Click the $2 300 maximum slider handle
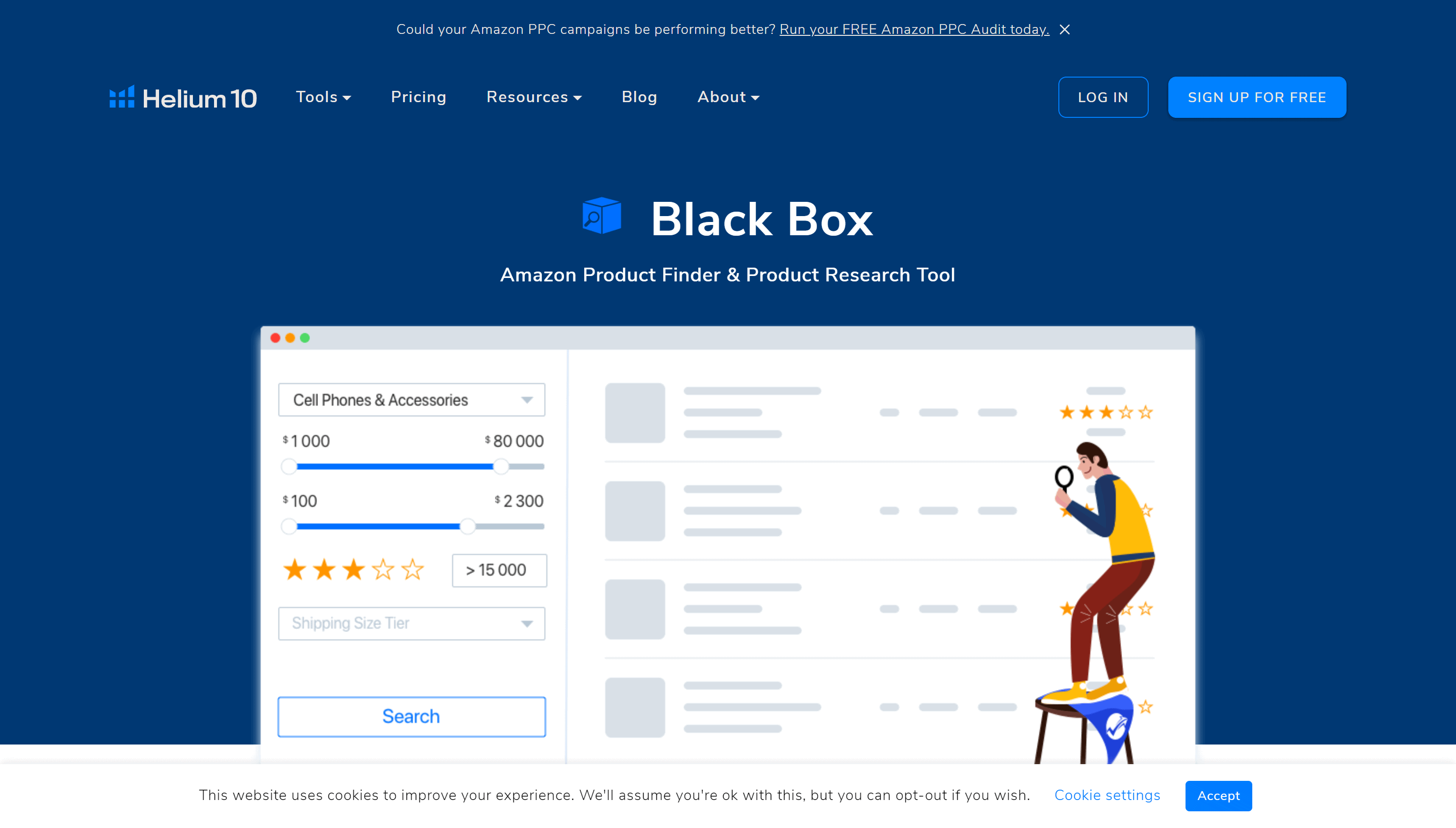 (468, 526)
